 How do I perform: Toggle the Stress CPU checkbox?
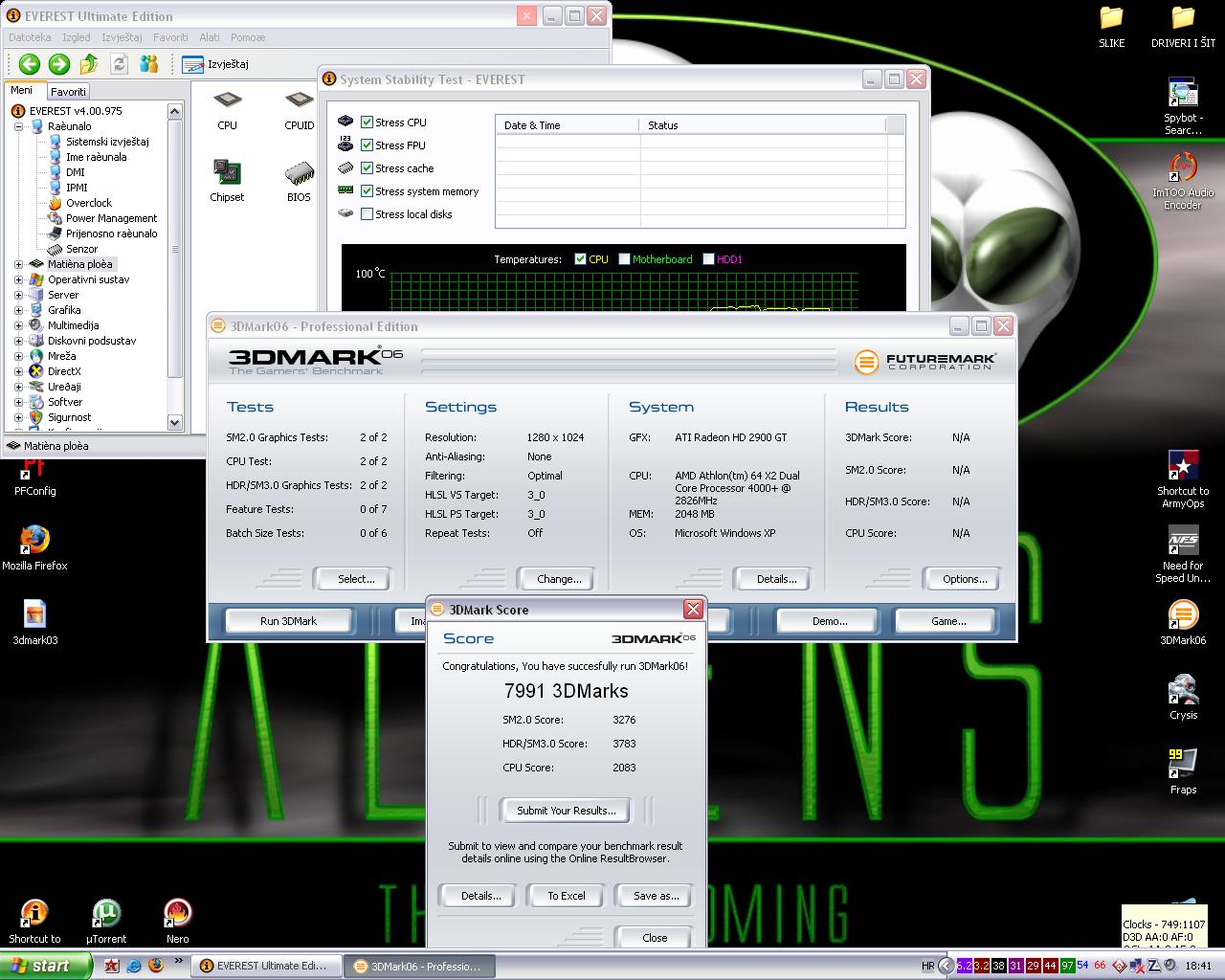pyautogui.click(x=367, y=122)
